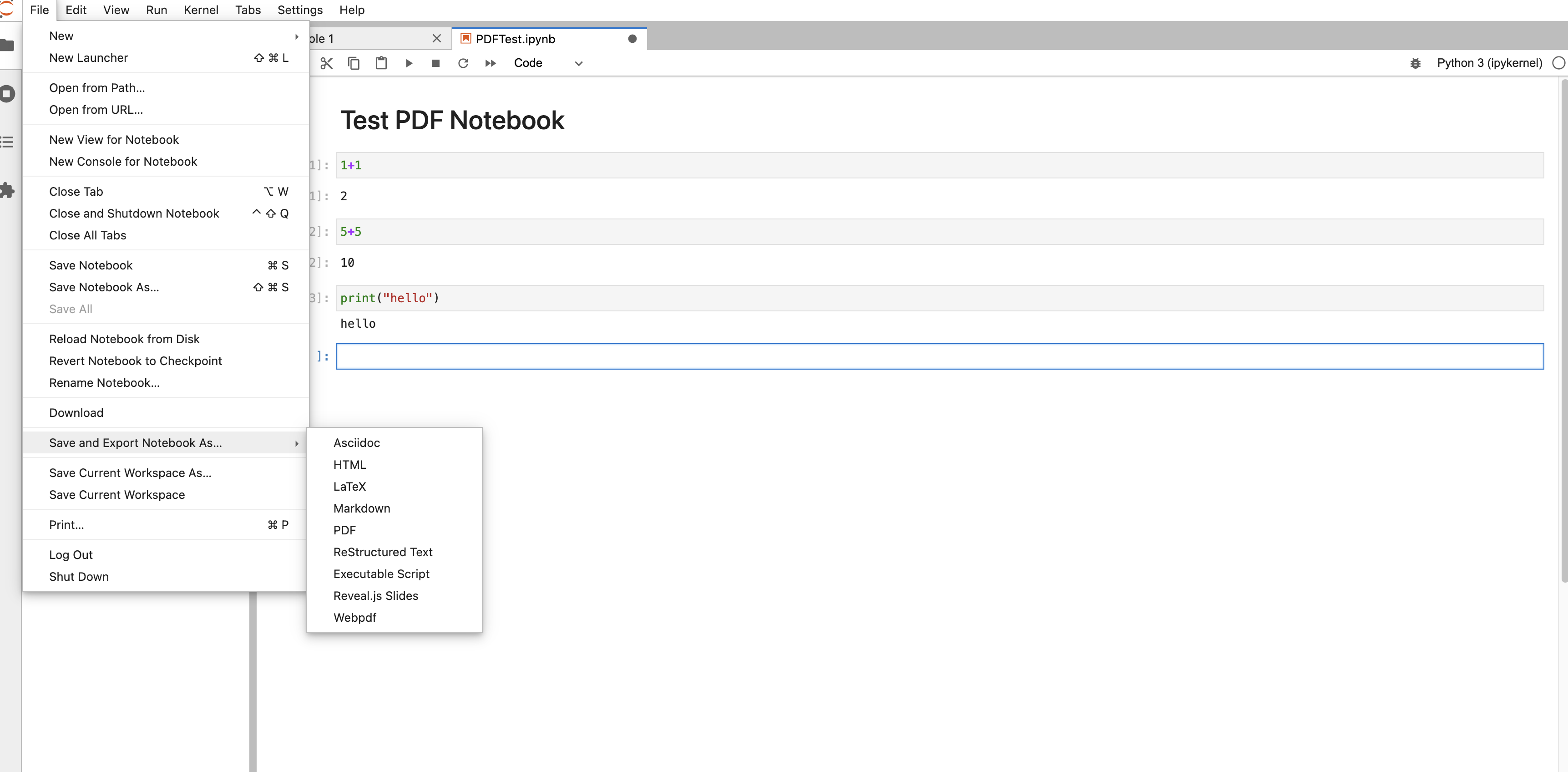Choose Rename Notebook...

click(166, 383)
